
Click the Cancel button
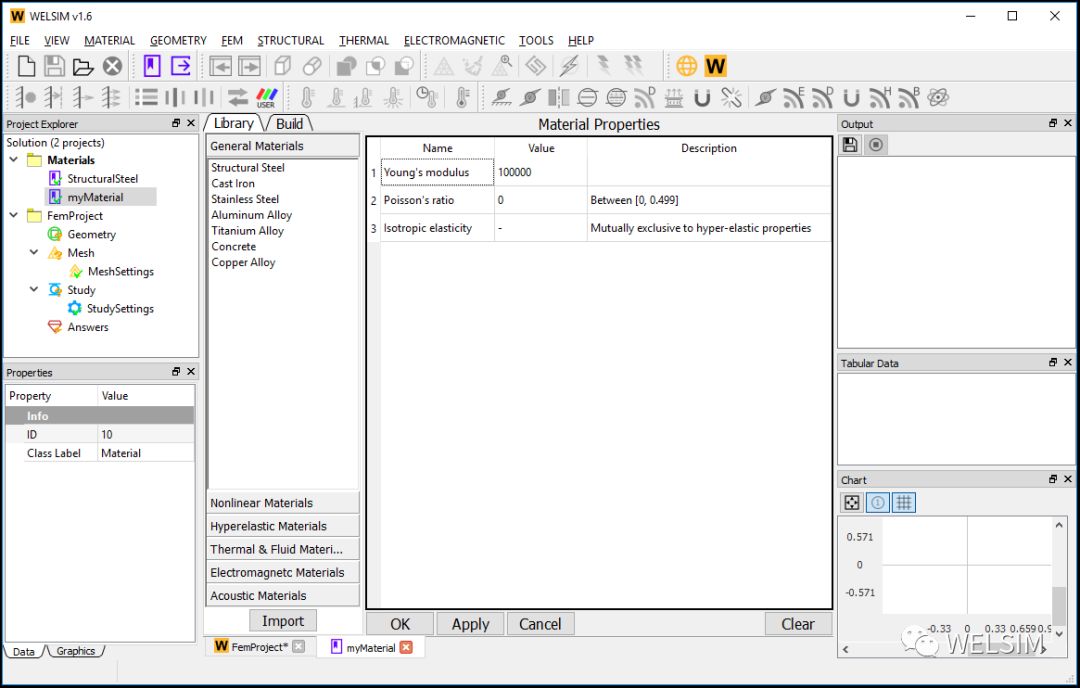pos(540,624)
